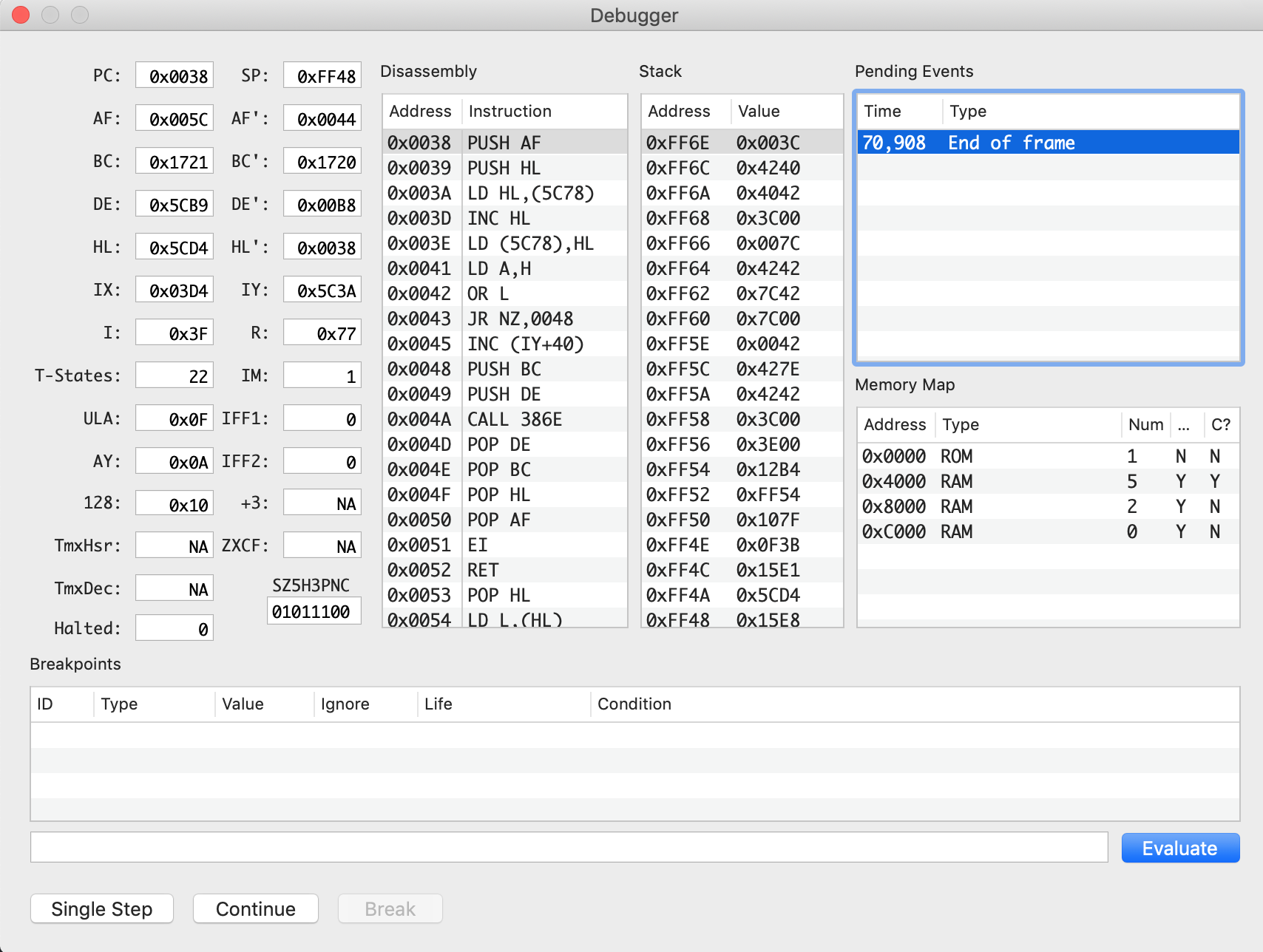This screenshot has width=1263, height=952.
Task: Select disassembly row JR NZ,0048
Action: coord(505,318)
